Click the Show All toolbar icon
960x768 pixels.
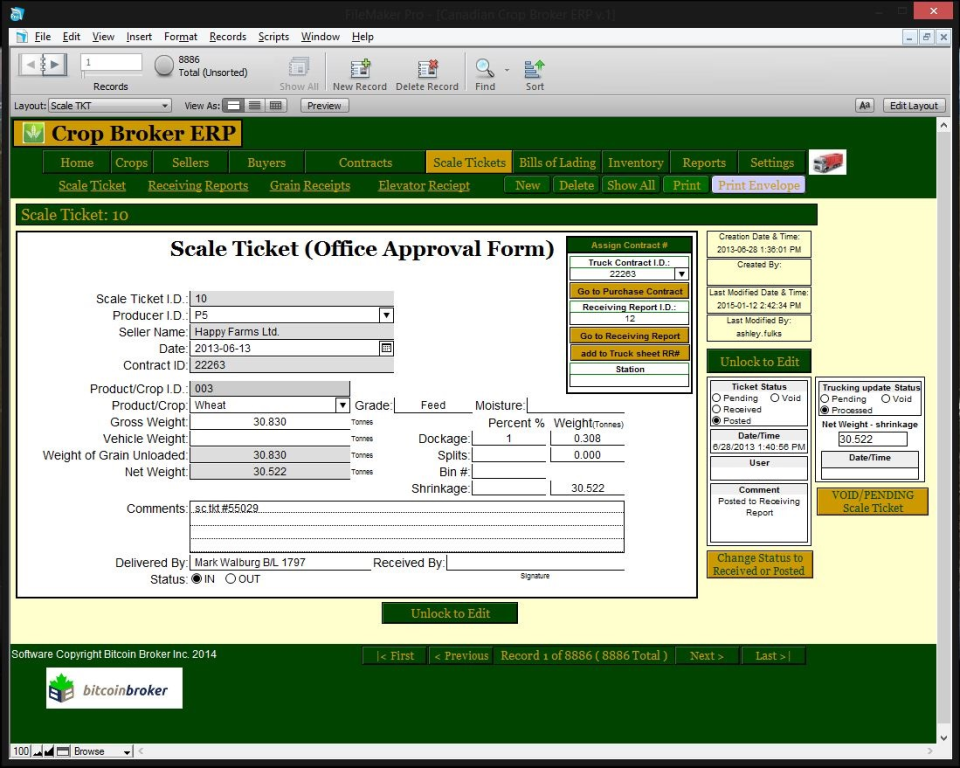(x=299, y=67)
